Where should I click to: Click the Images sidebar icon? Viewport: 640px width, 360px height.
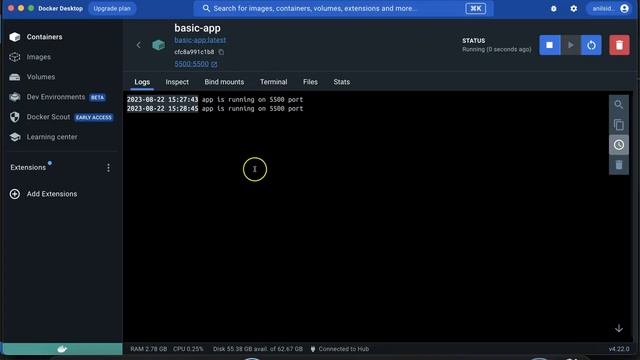[x=15, y=57]
